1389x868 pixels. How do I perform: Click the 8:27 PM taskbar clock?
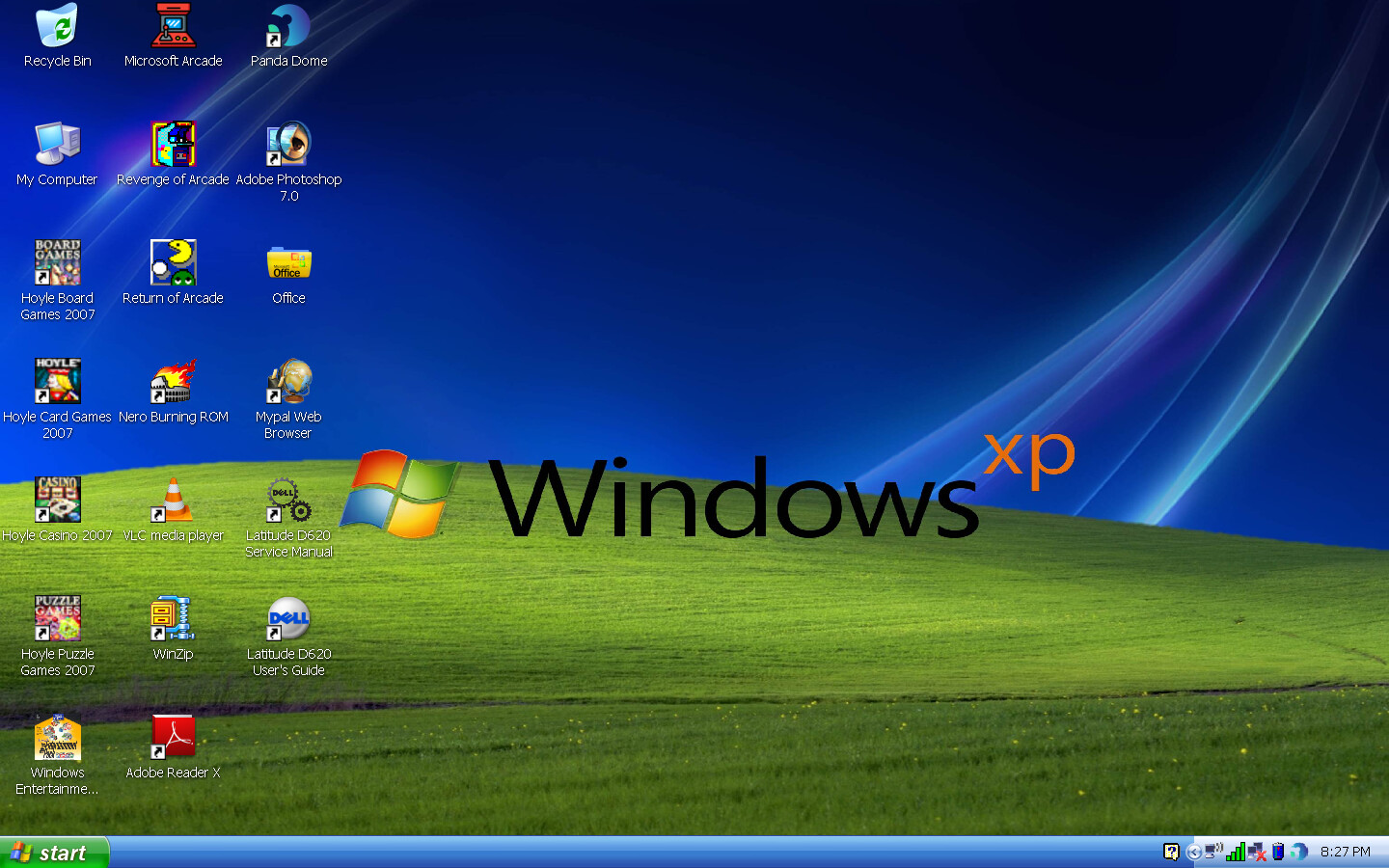[x=1346, y=852]
